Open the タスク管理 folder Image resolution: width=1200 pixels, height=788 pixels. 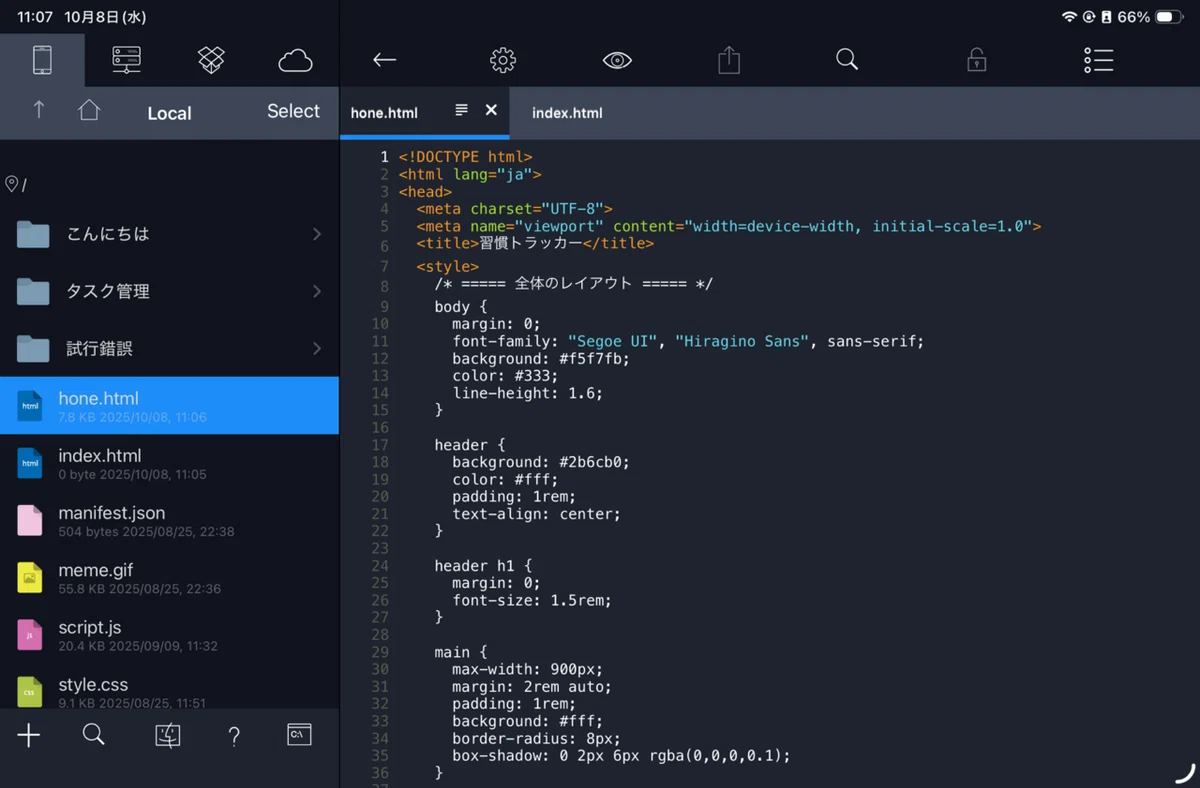click(169, 291)
